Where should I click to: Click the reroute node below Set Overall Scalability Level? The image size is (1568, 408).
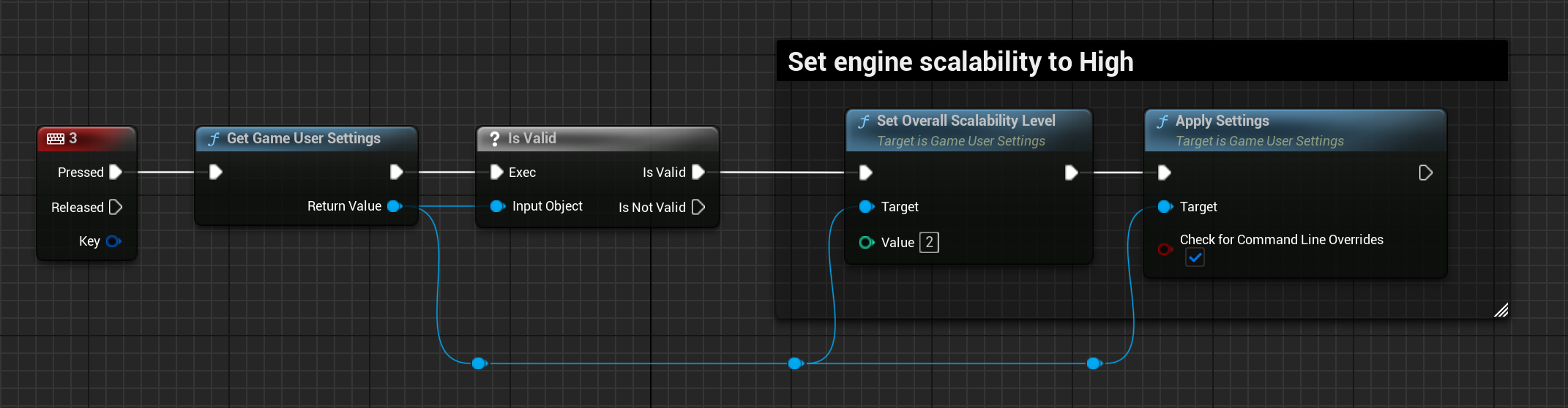tap(796, 363)
